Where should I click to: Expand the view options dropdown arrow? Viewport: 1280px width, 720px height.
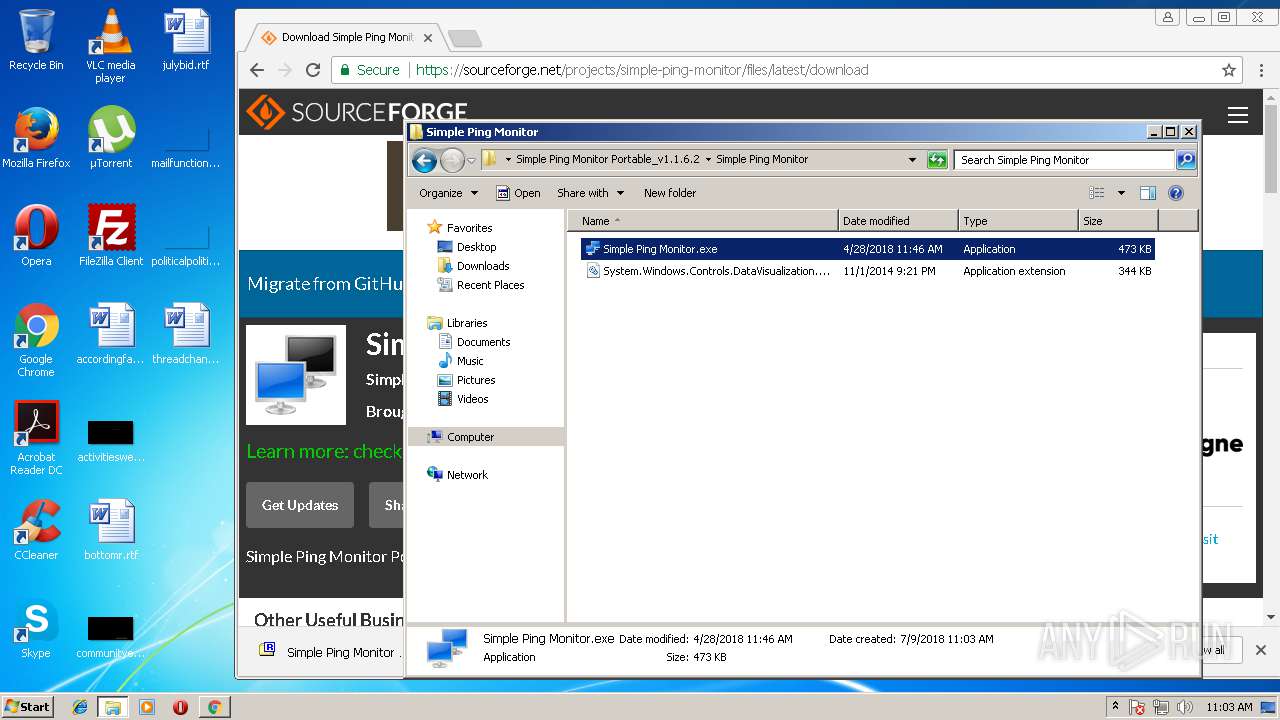pos(1121,193)
